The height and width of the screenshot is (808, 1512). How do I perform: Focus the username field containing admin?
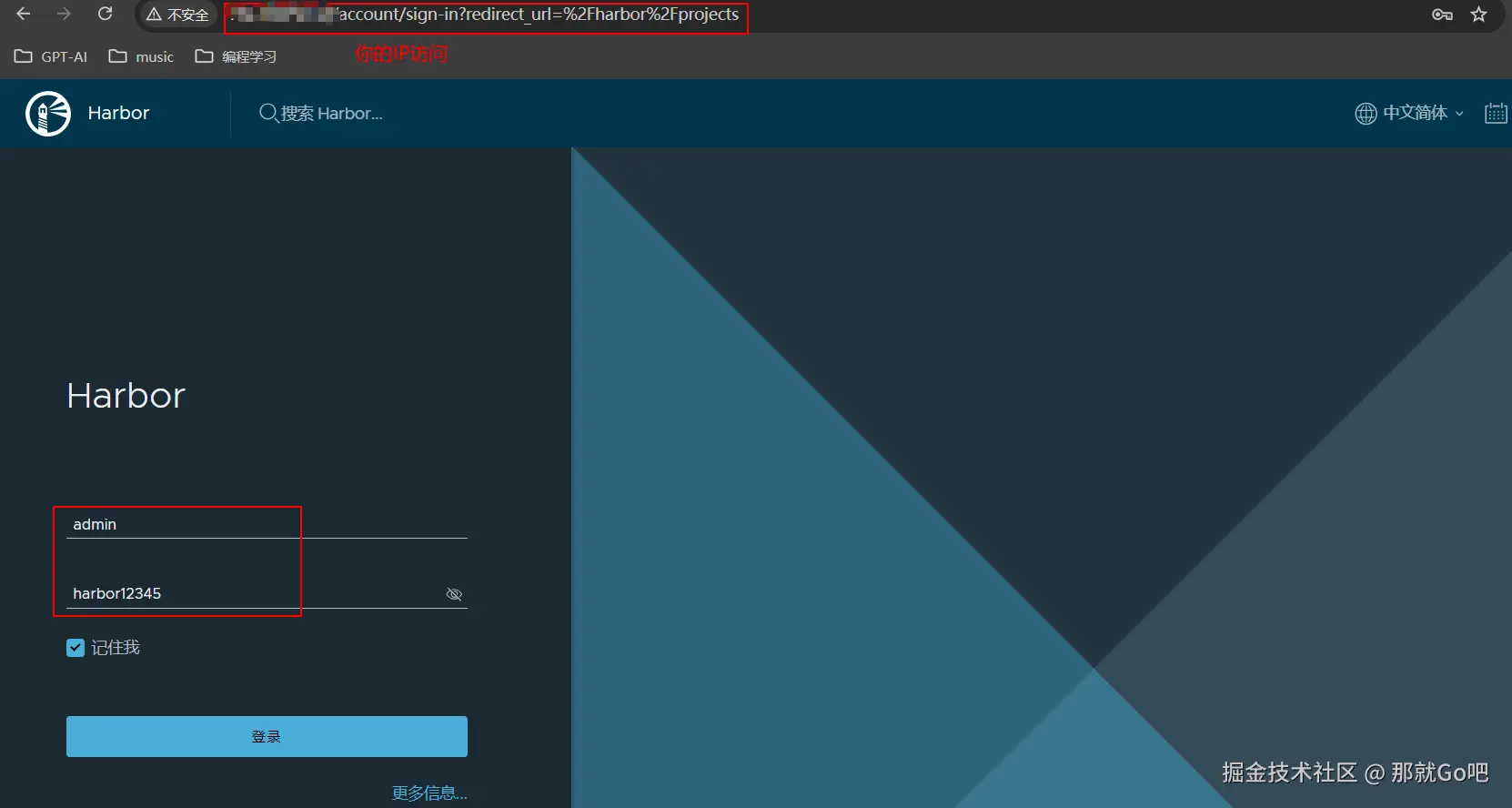267,524
